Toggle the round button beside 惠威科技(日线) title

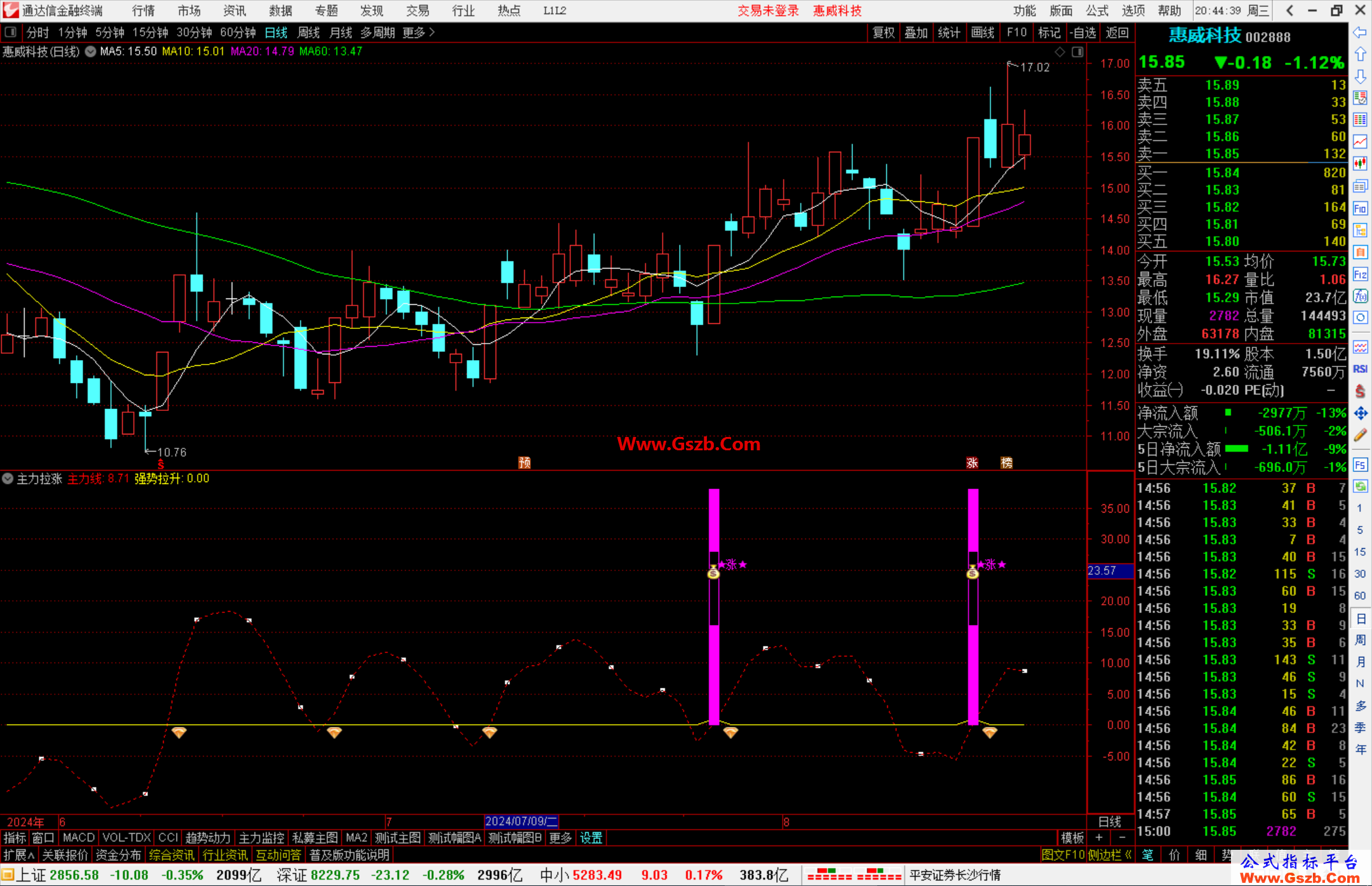(x=91, y=52)
